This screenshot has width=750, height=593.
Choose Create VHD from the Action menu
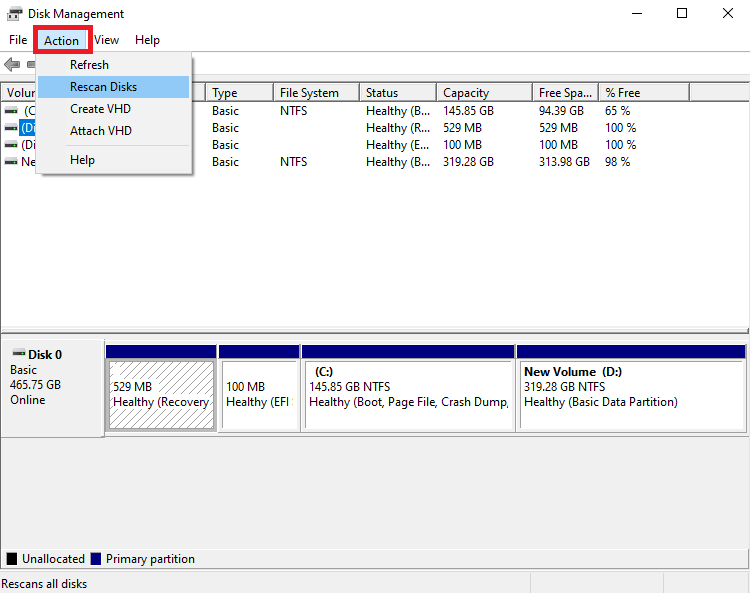114,109
